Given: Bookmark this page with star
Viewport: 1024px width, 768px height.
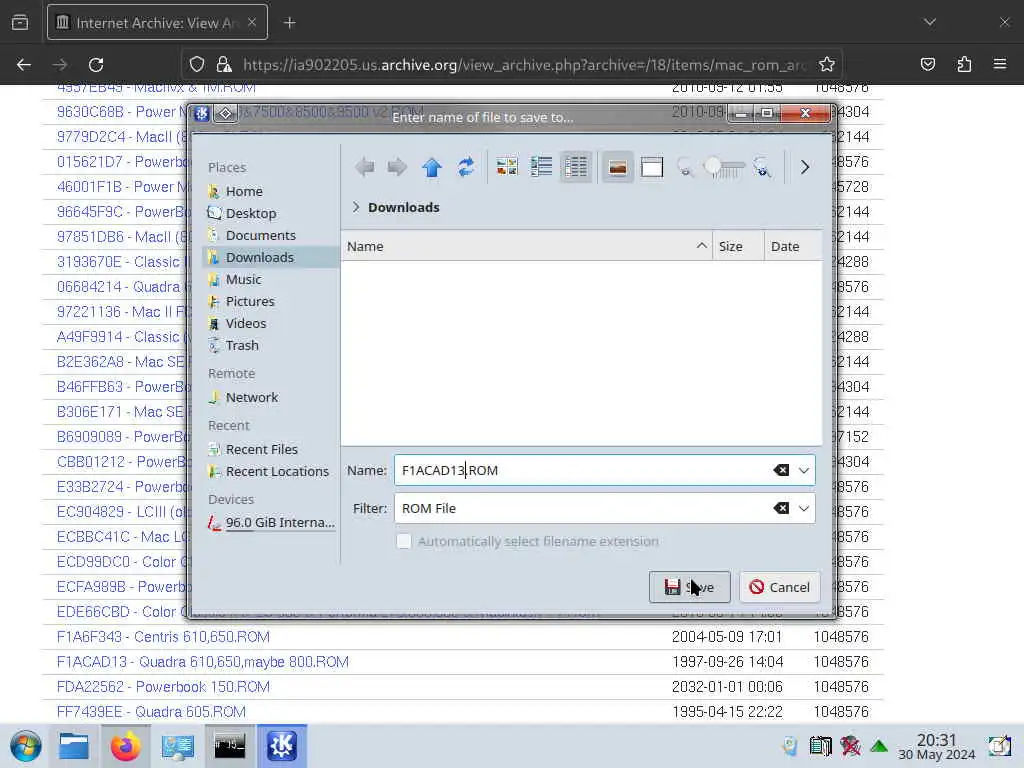Looking at the screenshot, I should click(827, 65).
